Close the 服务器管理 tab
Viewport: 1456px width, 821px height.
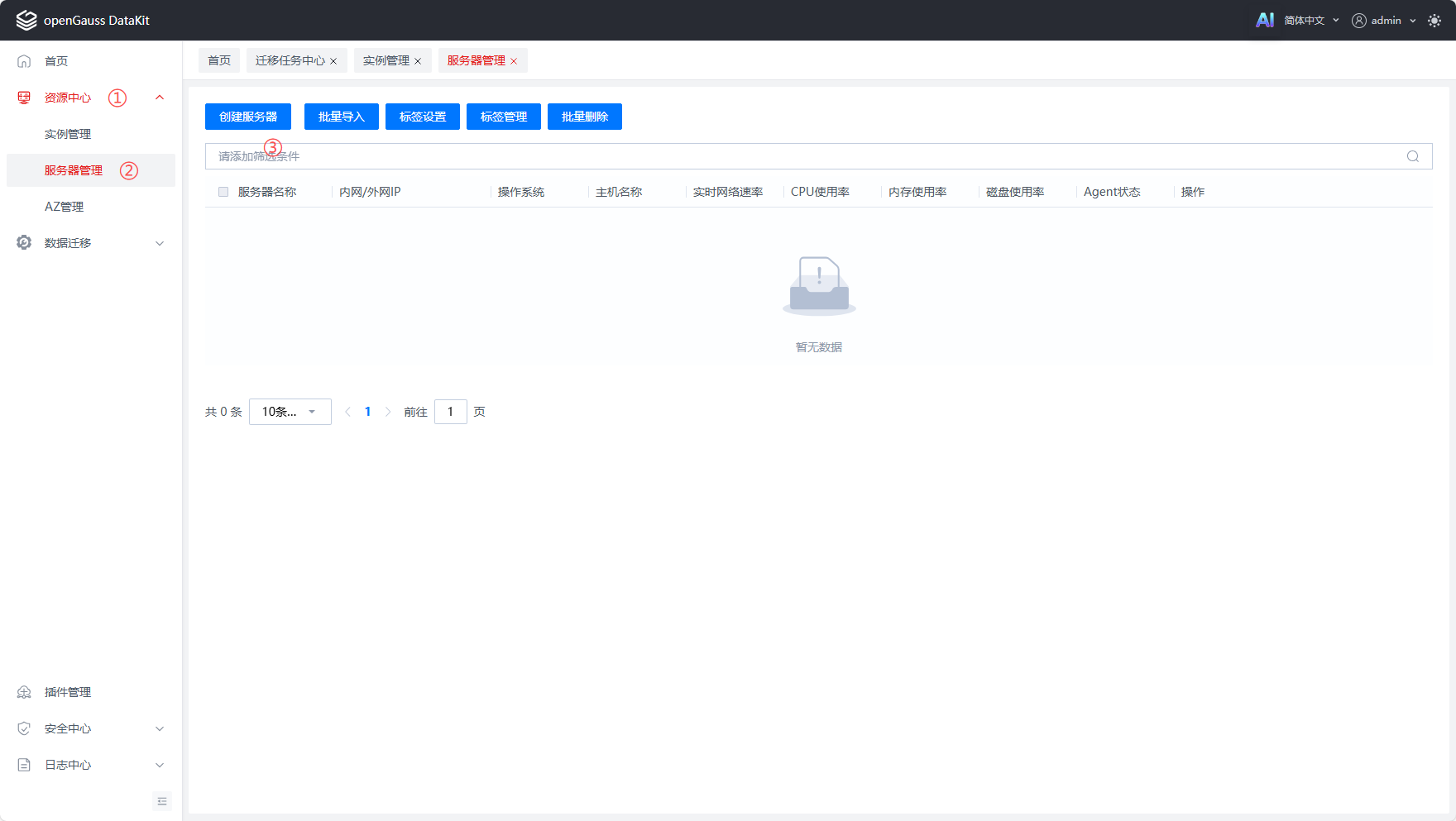point(514,61)
